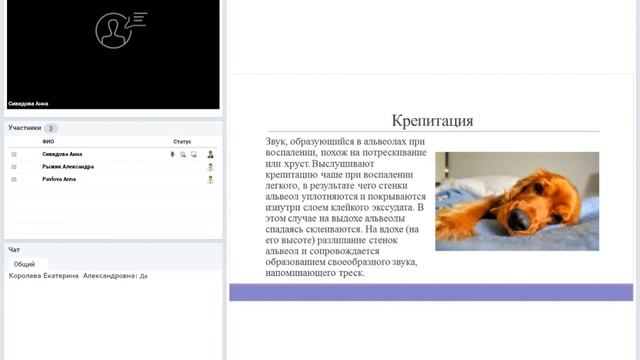640x360 pixels.
Task: Click the slide title Крепитация
Action: 432,120
